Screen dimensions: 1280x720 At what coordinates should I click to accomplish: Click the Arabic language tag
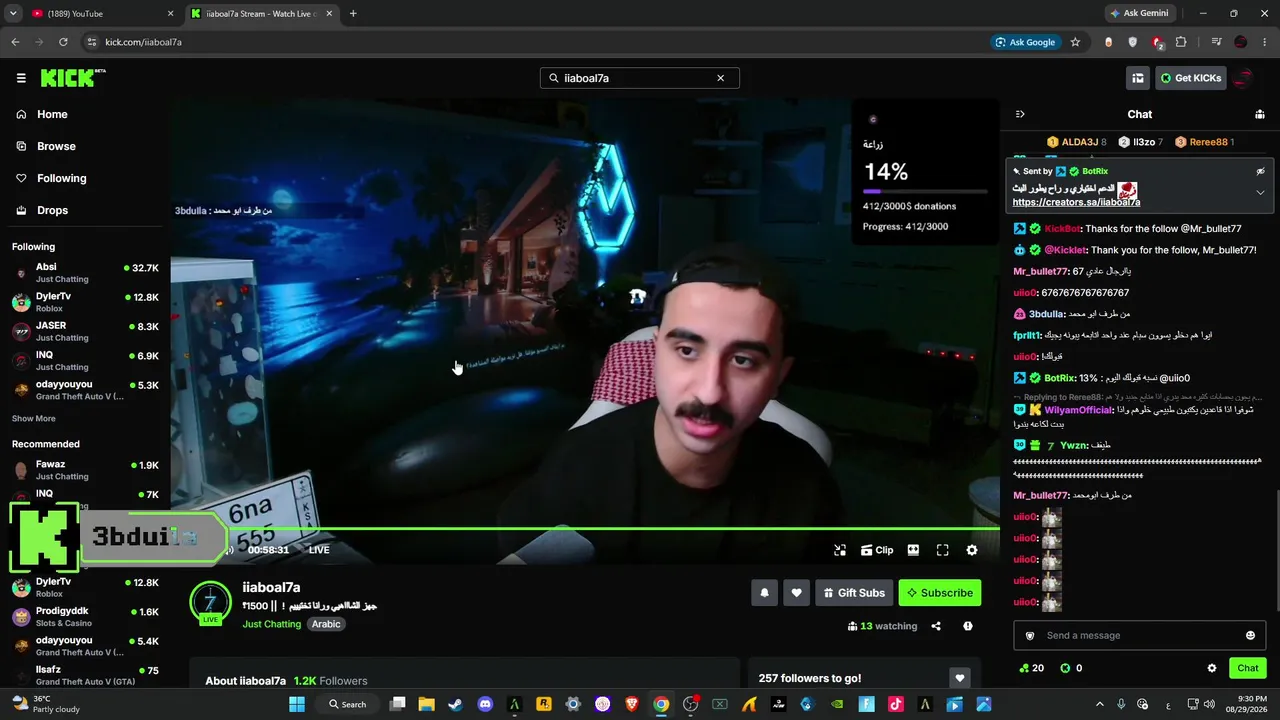[x=326, y=624]
